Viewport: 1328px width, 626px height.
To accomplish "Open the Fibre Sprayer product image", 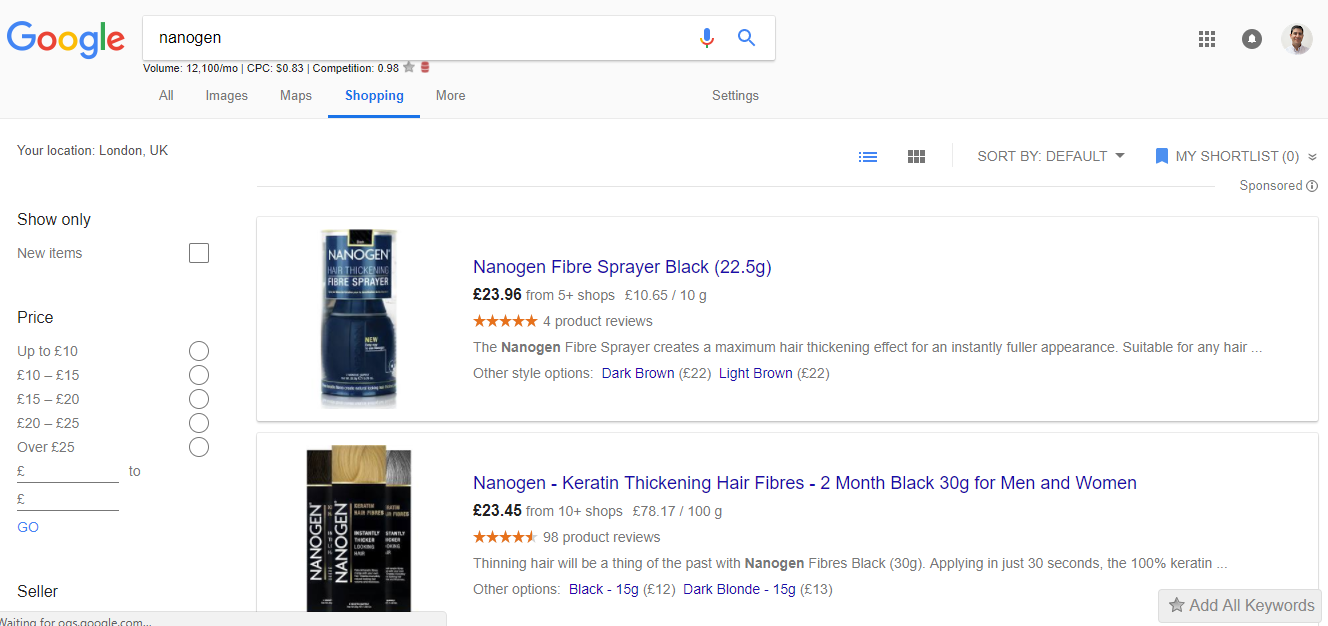I will pos(359,319).
